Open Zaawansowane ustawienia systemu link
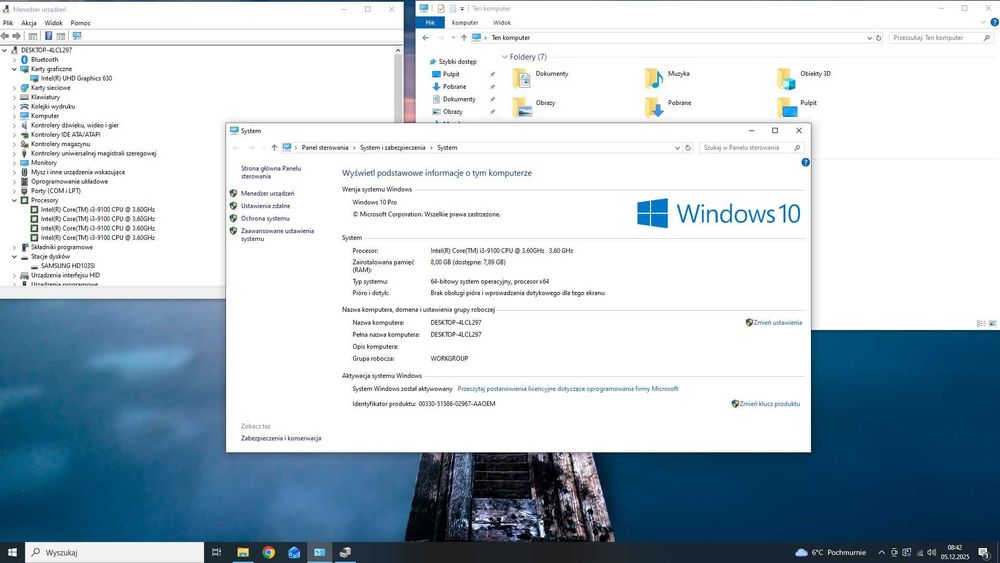1000x563 pixels. (277, 235)
